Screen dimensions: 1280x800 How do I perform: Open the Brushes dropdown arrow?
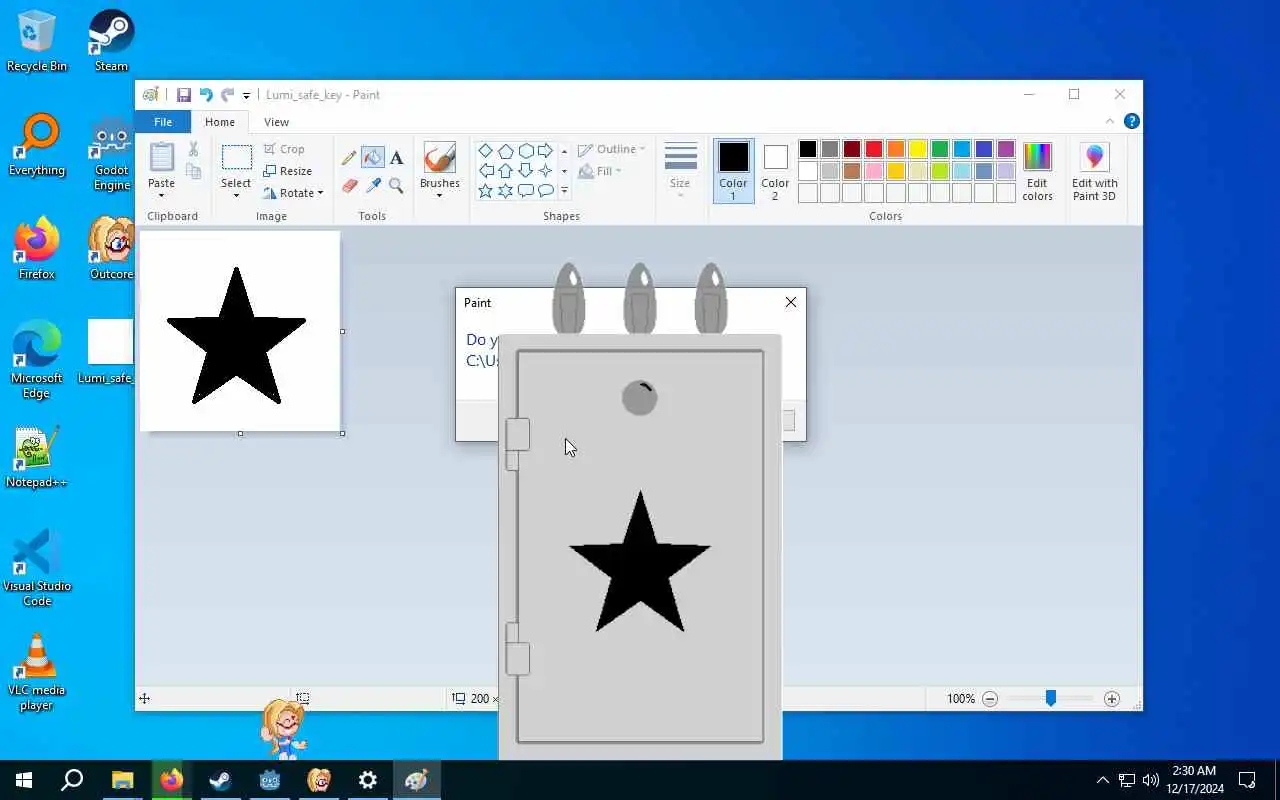click(440, 195)
